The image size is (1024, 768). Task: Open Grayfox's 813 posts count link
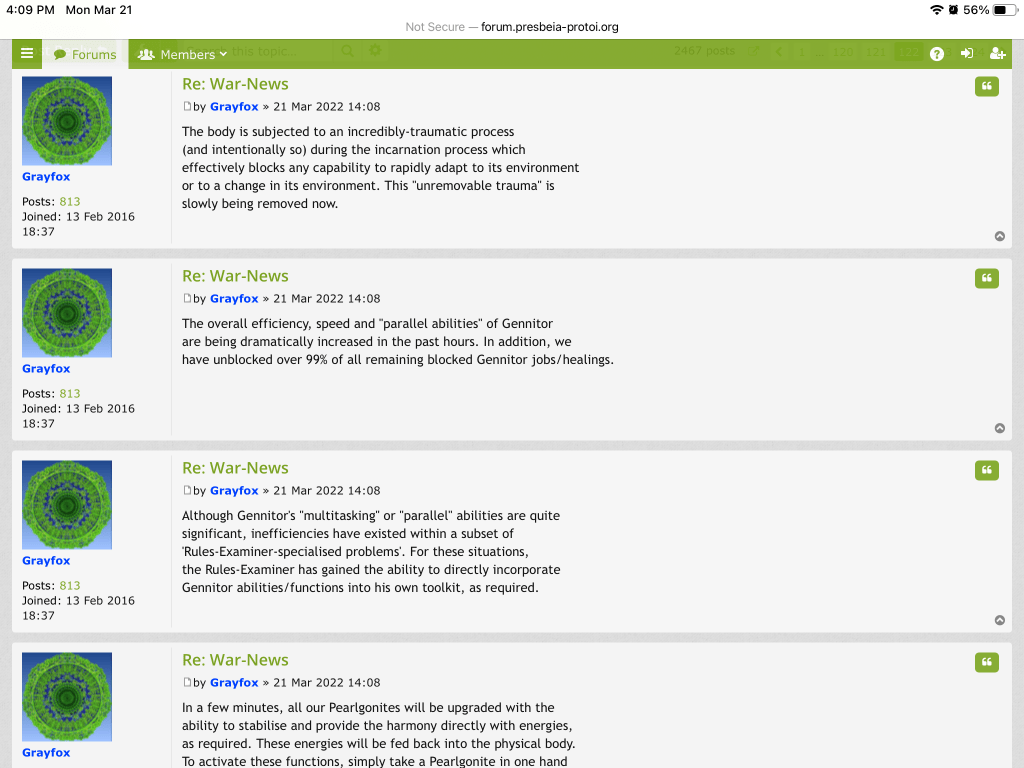point(69,201)
